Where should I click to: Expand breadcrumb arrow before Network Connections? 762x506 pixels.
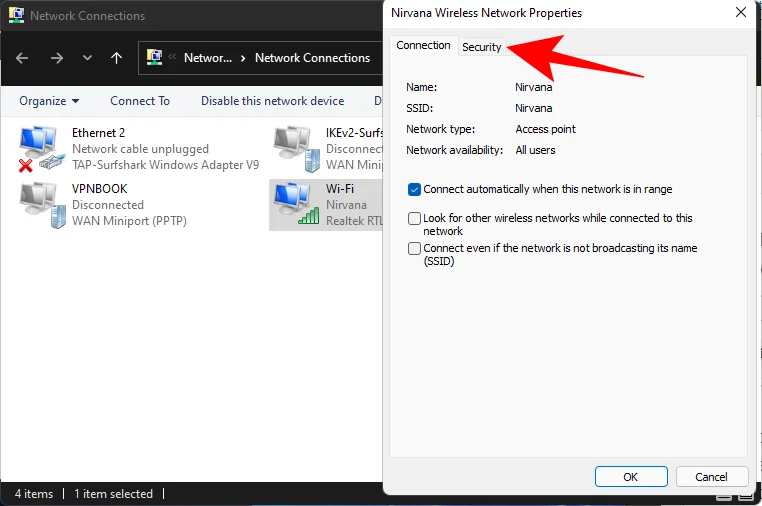point(243,58)
